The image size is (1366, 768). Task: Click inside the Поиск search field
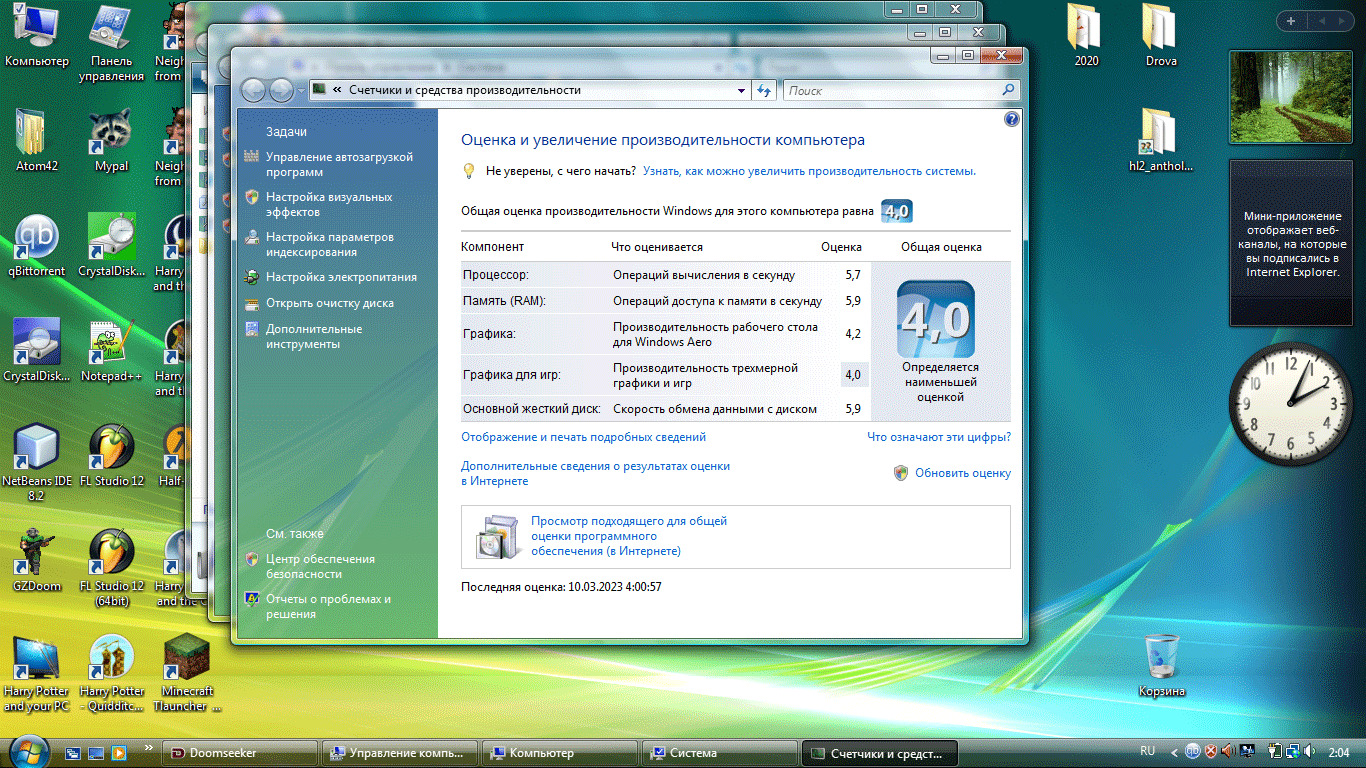890,90
